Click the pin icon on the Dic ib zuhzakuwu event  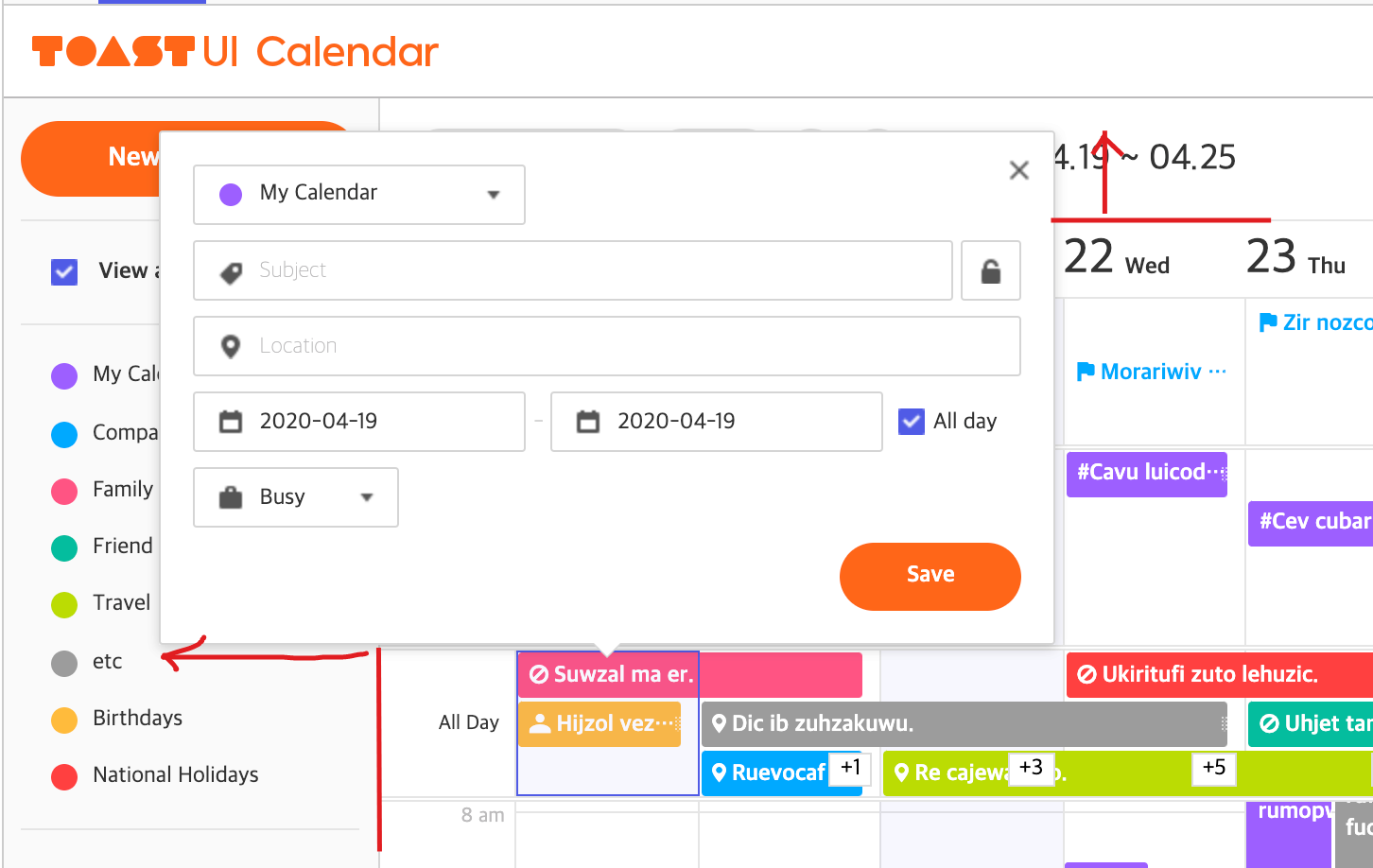[x=720, y=723]
